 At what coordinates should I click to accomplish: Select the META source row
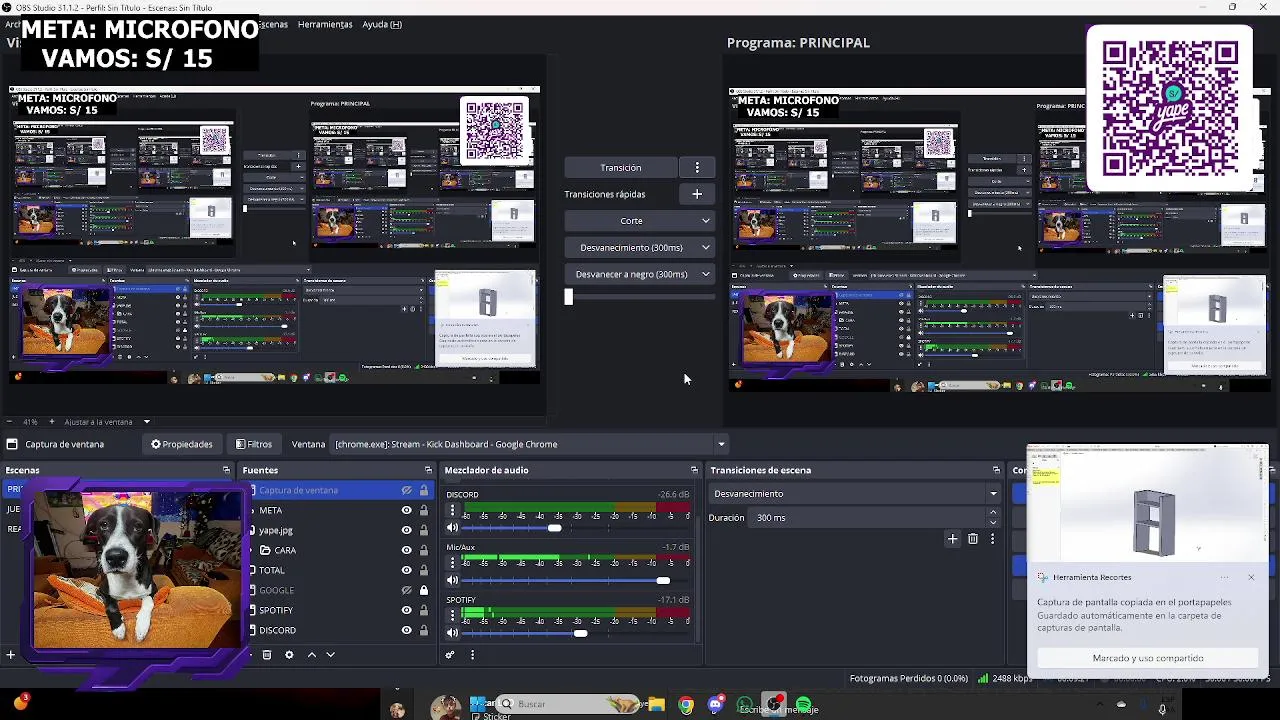coord(338,510)
